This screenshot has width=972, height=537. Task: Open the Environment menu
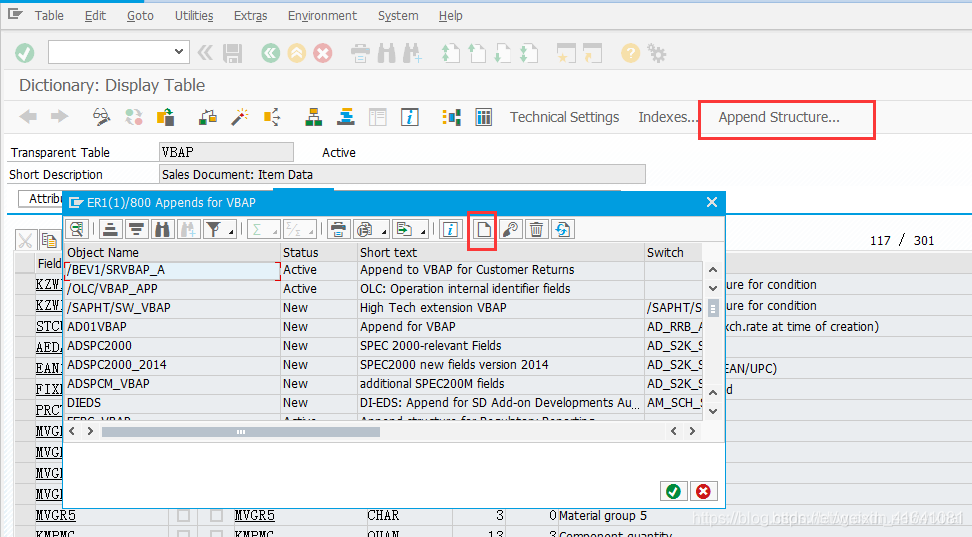coord(322,16)
